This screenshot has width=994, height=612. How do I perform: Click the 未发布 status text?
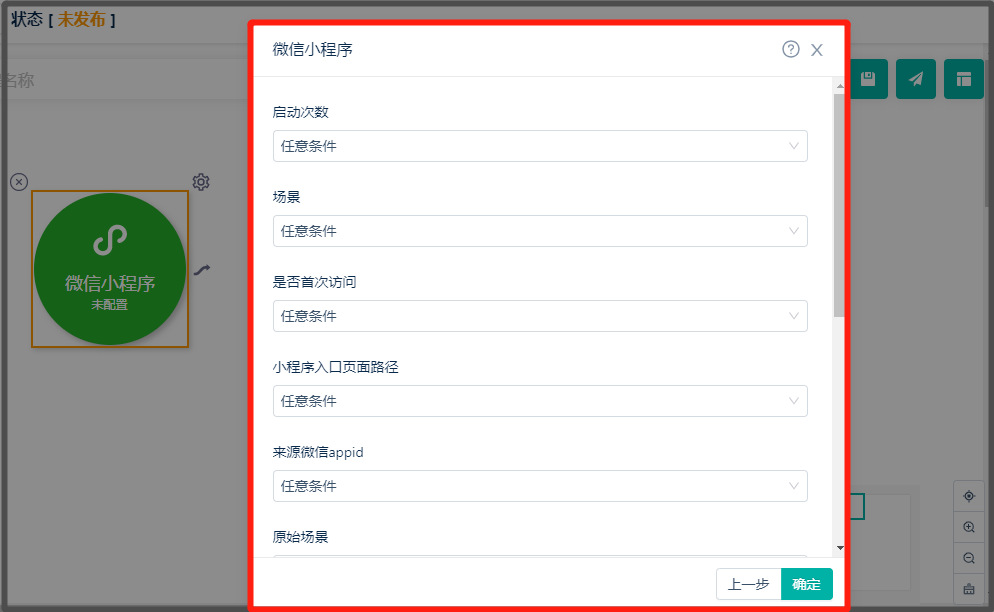click(81, 20)
